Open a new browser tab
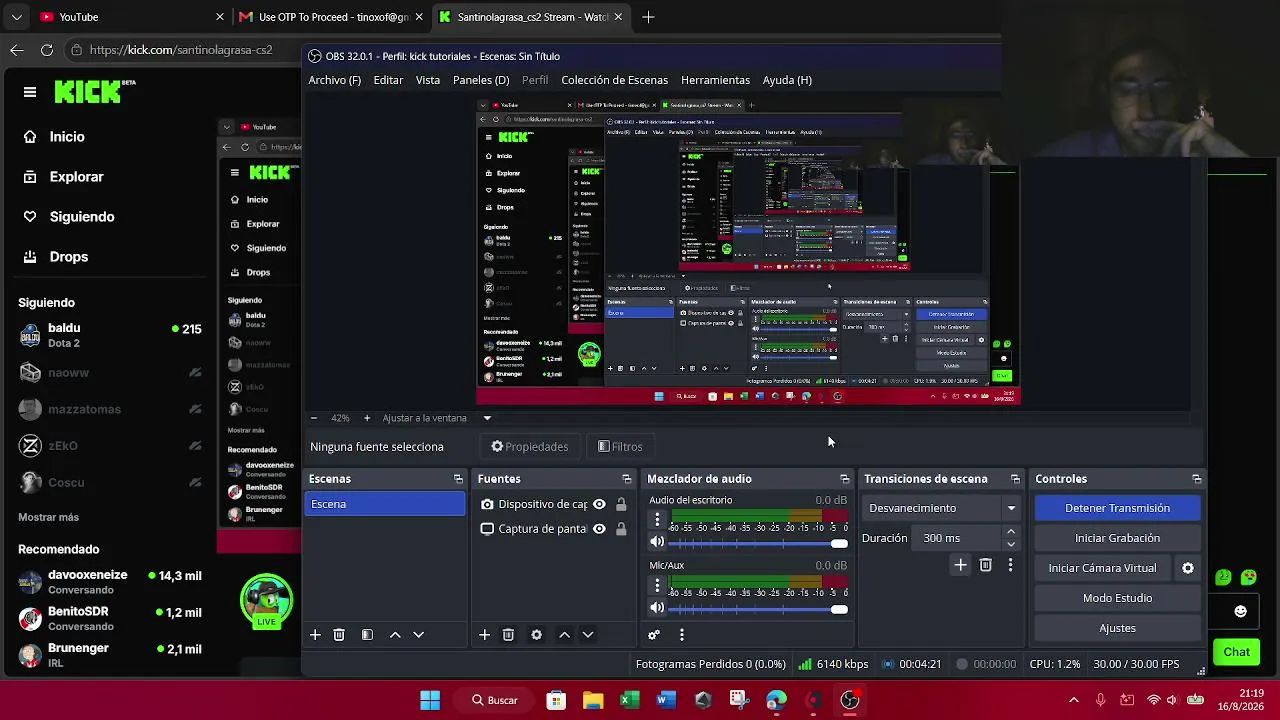Screen dimensions: 1280x720 (x=648, y=17)
